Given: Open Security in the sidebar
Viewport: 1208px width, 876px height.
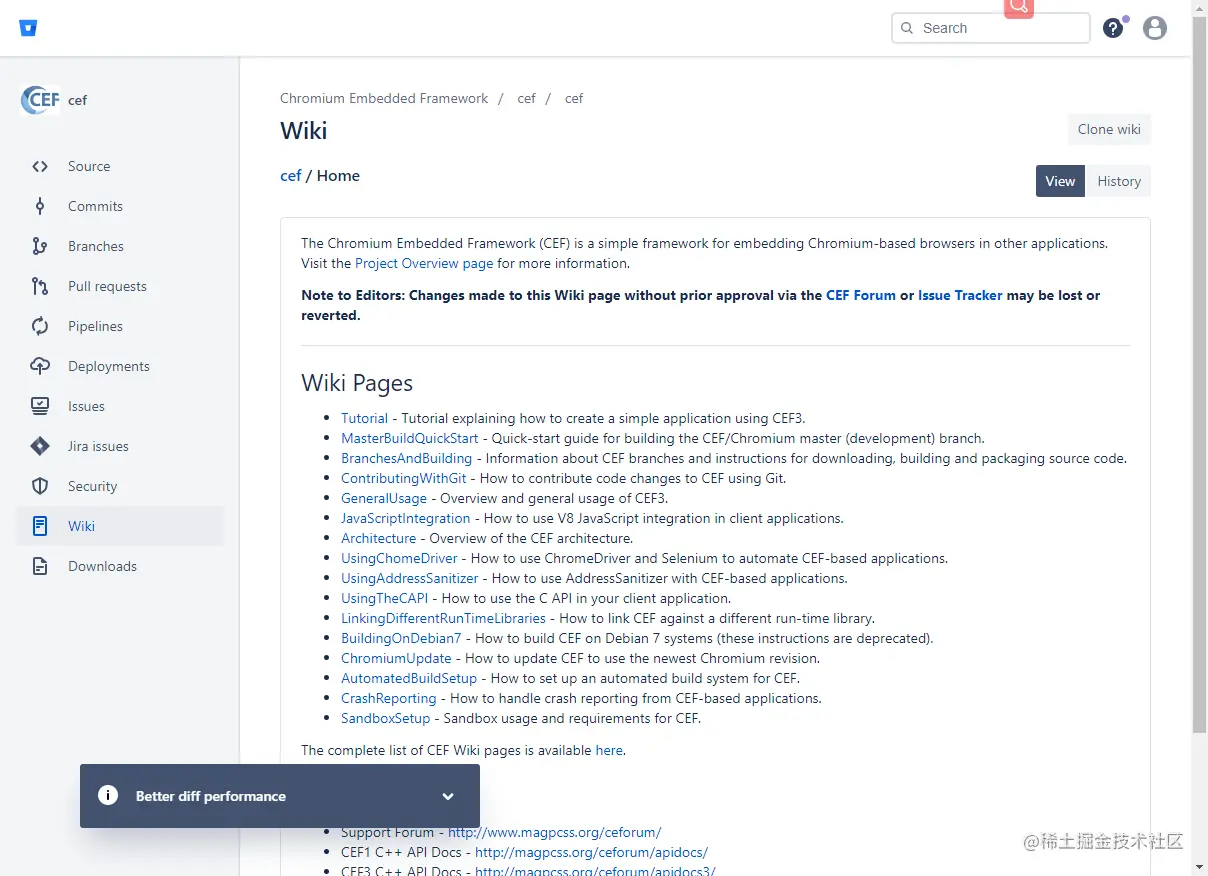Looking at the screenshot, I should pyautogui.click(x=120, y=487).
